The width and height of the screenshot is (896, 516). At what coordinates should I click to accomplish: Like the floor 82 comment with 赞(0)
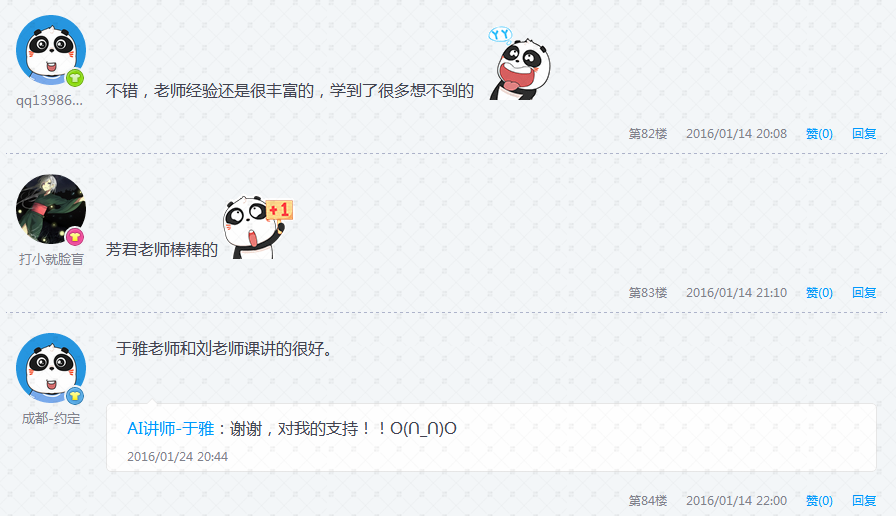tap(819, 134)
